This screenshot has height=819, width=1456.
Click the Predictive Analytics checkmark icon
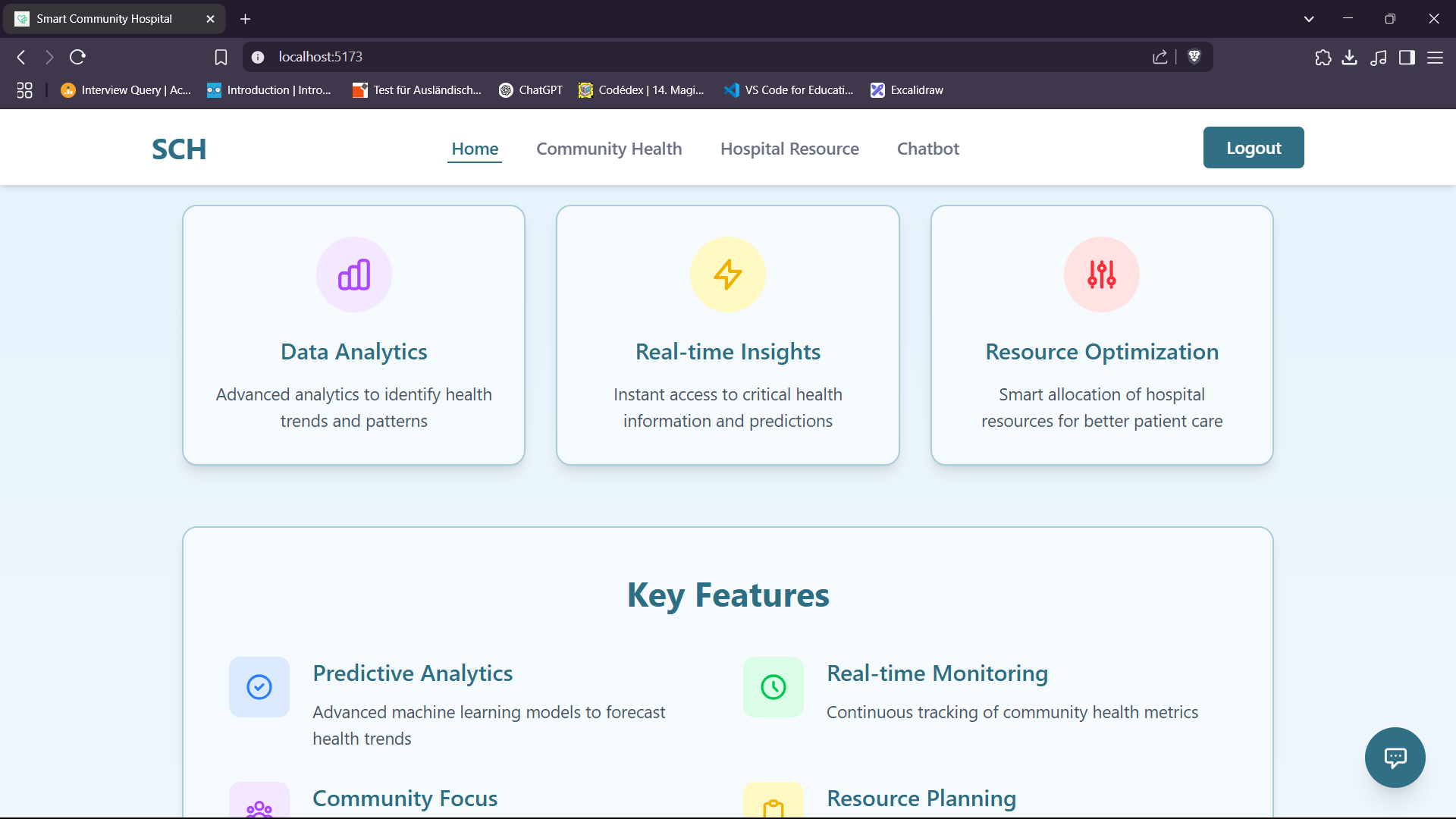click(x=259, y=687)
